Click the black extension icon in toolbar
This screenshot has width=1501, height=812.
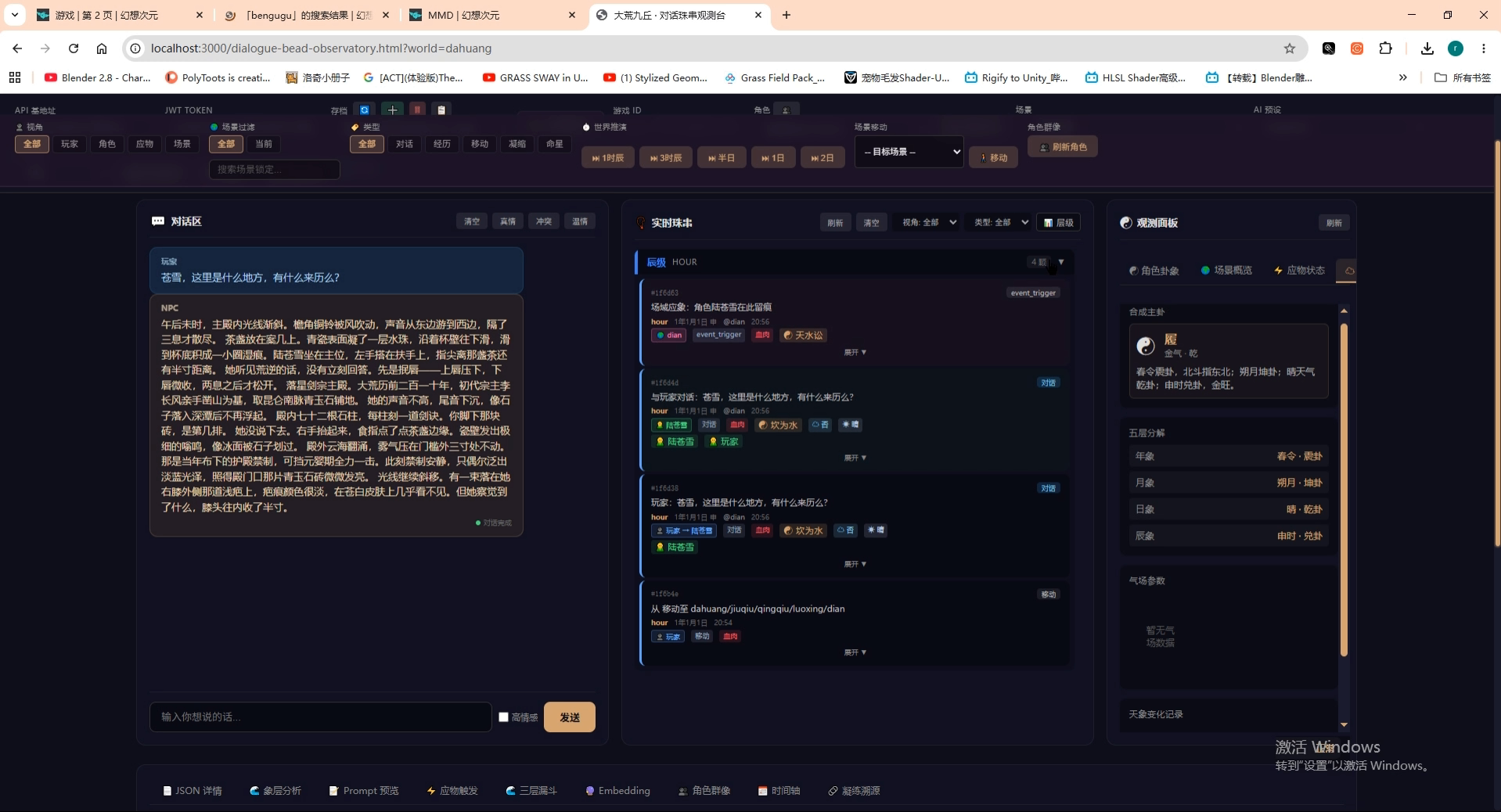click(x=1329, y=49)
